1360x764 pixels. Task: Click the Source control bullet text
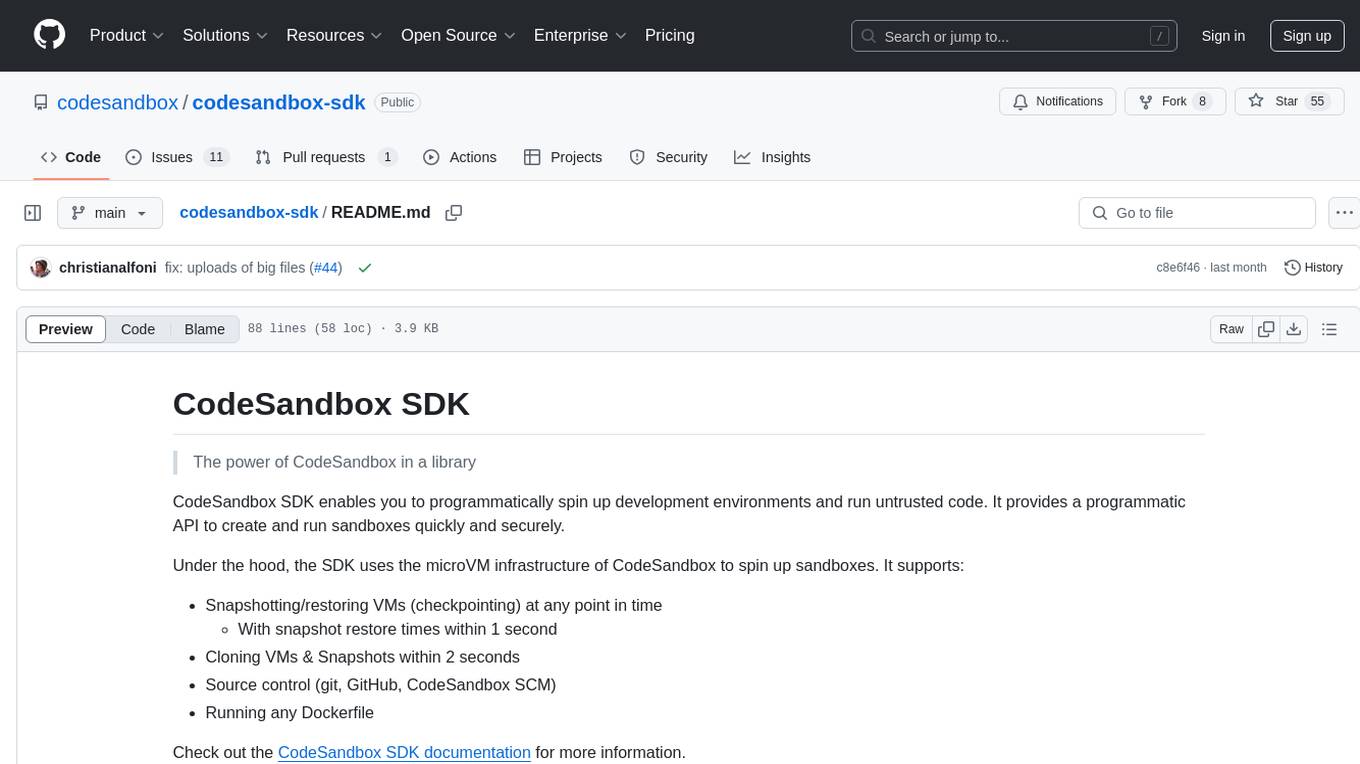pos(380,685)
